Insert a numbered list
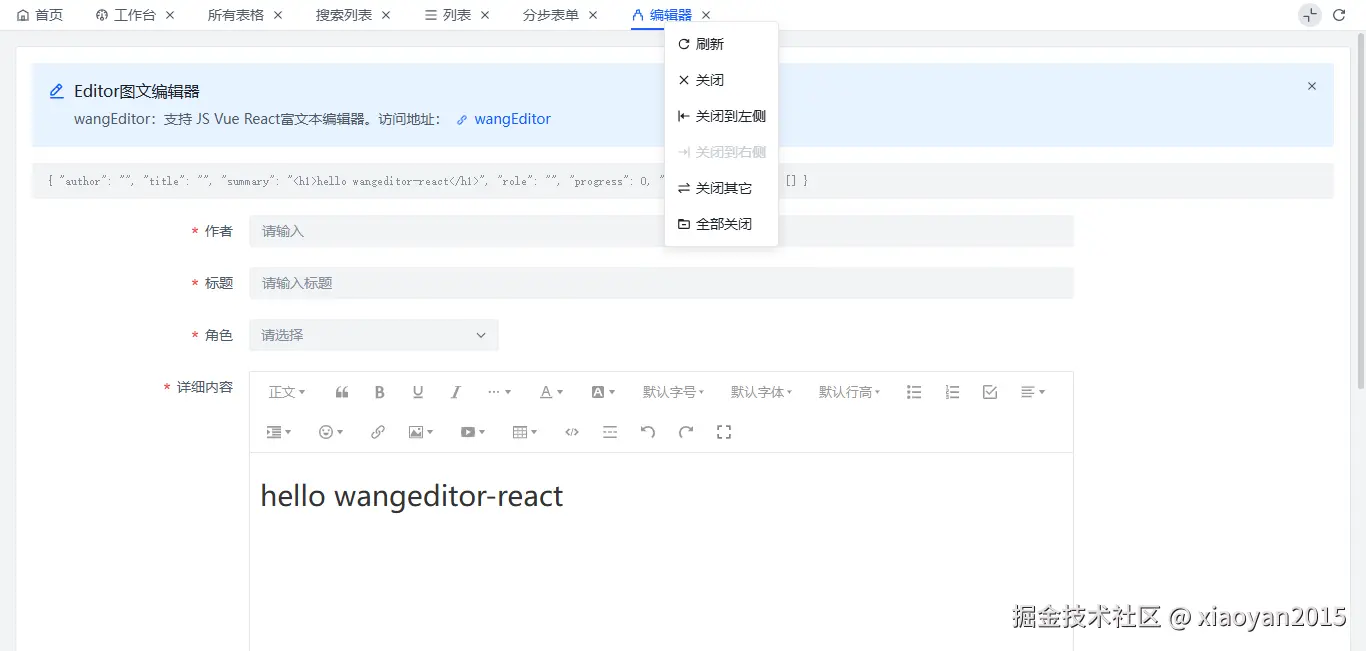1366x651 pixels. [952, 392]
